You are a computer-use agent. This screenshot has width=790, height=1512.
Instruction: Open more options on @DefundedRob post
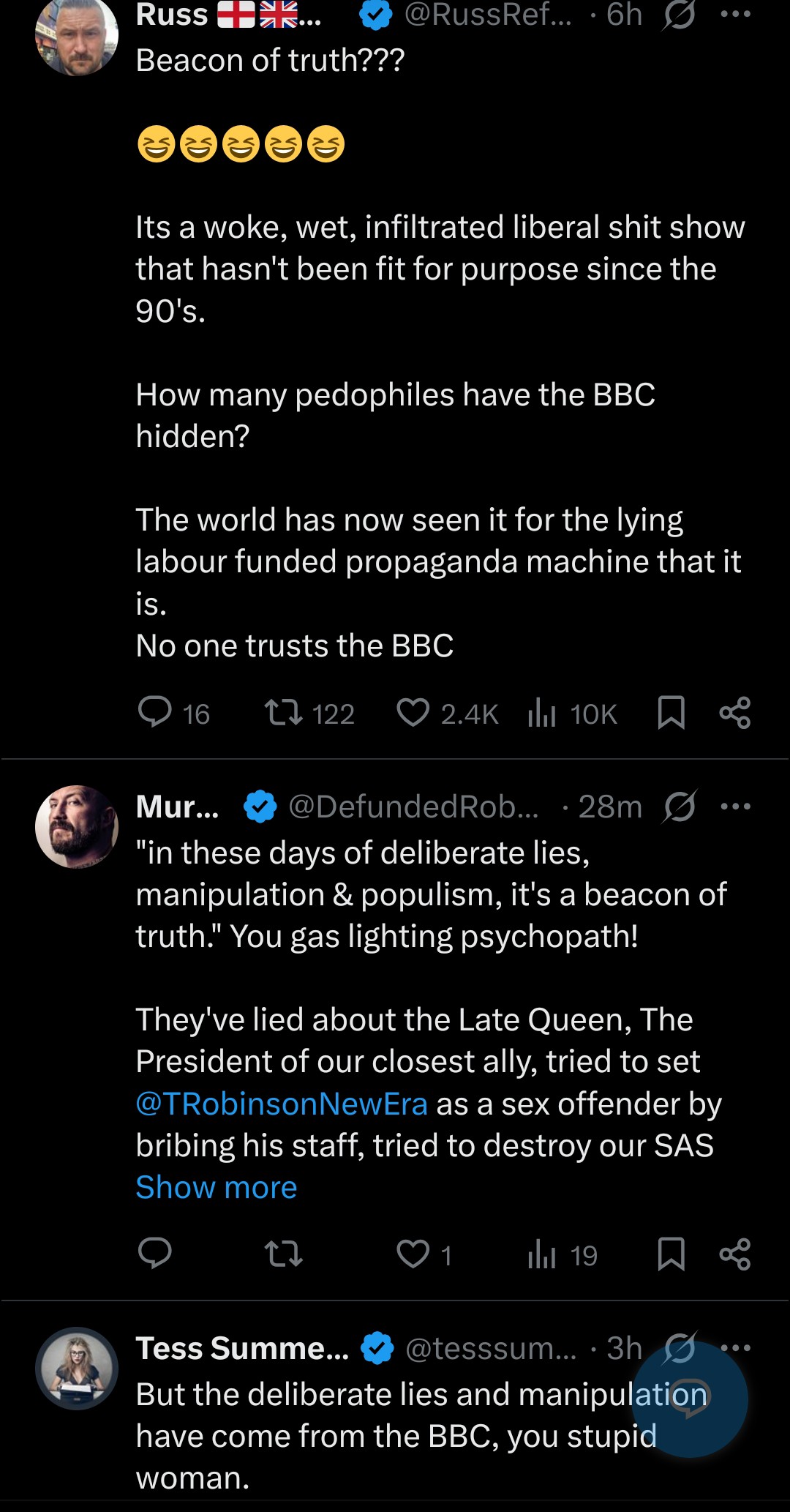735,806
